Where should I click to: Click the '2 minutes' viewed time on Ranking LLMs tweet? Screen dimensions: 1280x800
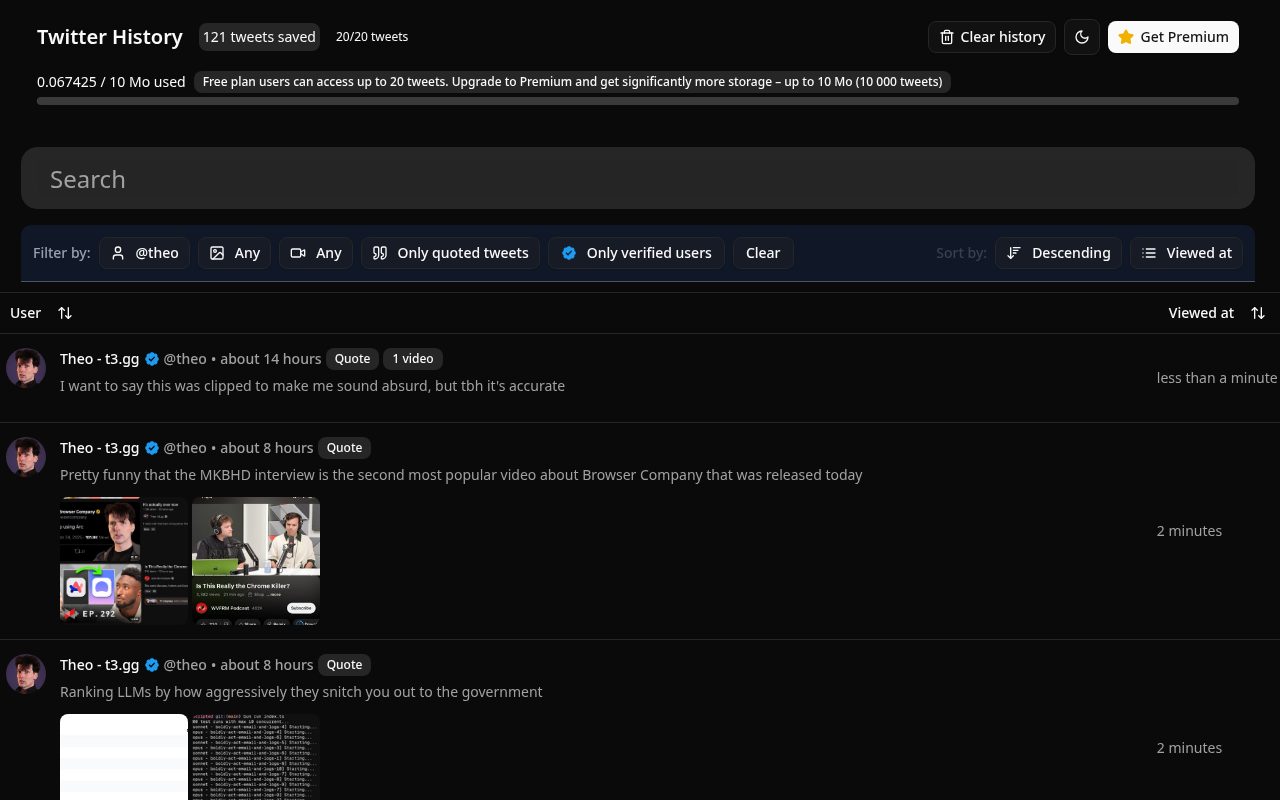(x=1189, y=748)
